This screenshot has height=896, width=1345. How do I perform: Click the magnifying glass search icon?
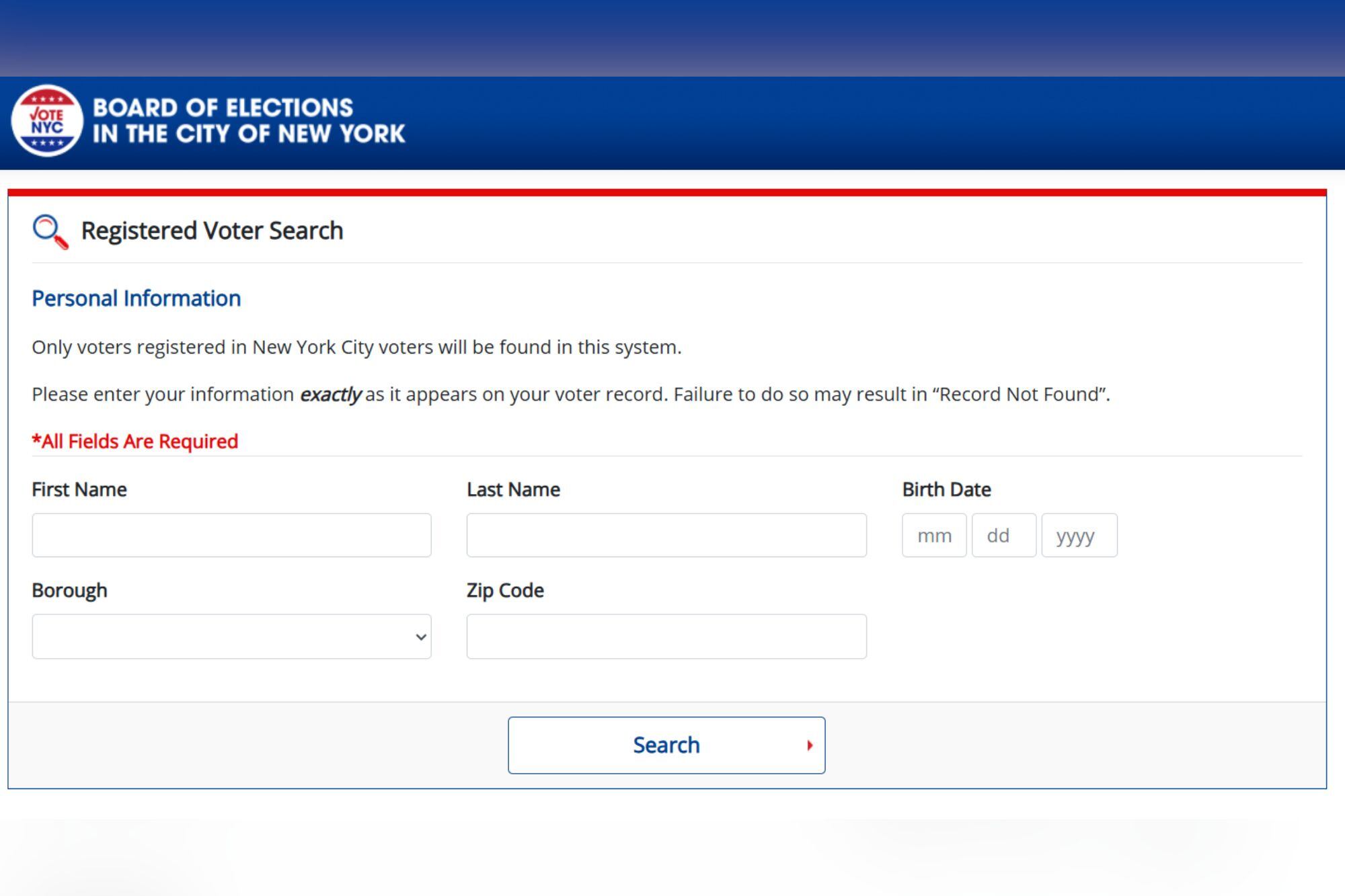pos(50,232)
